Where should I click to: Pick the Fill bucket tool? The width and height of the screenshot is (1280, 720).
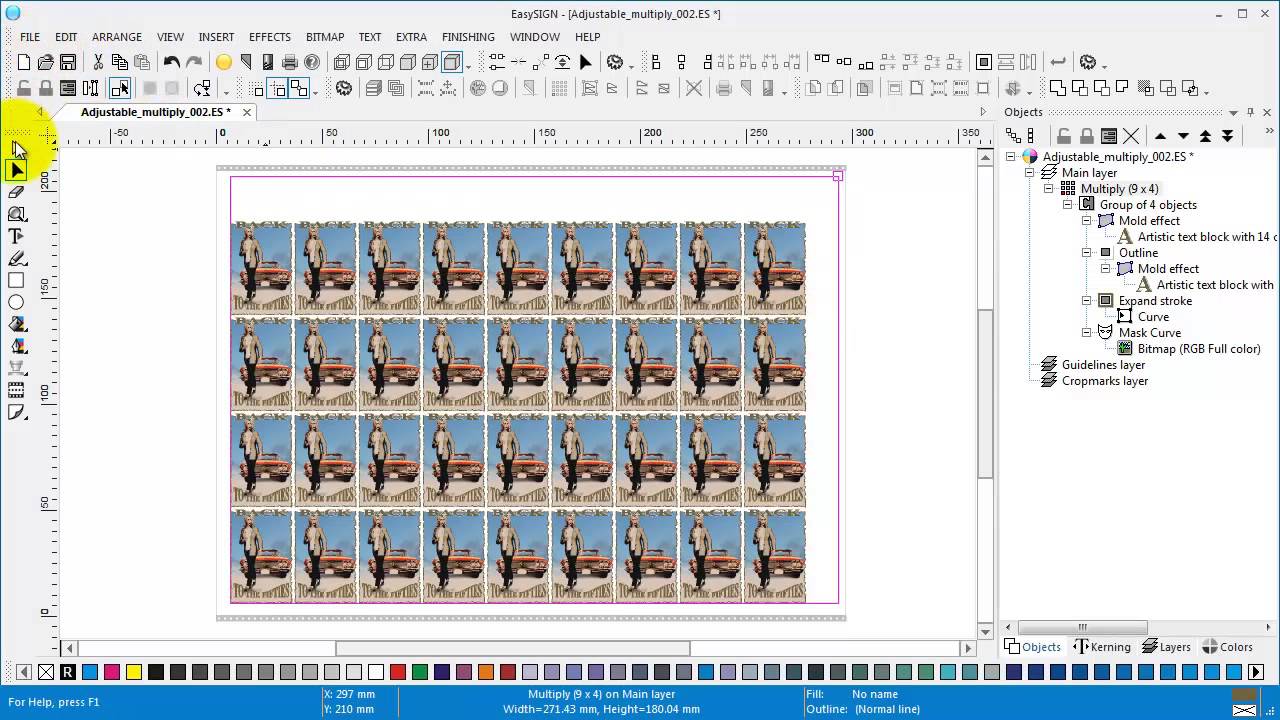(16, 324)
